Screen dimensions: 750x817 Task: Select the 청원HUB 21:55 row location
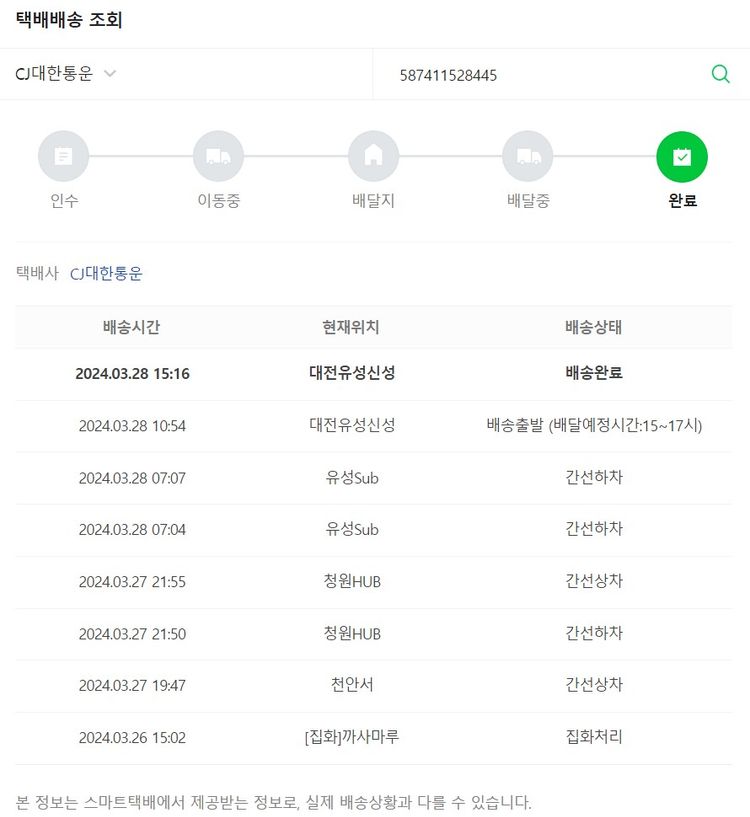click(x=352, y=581)
